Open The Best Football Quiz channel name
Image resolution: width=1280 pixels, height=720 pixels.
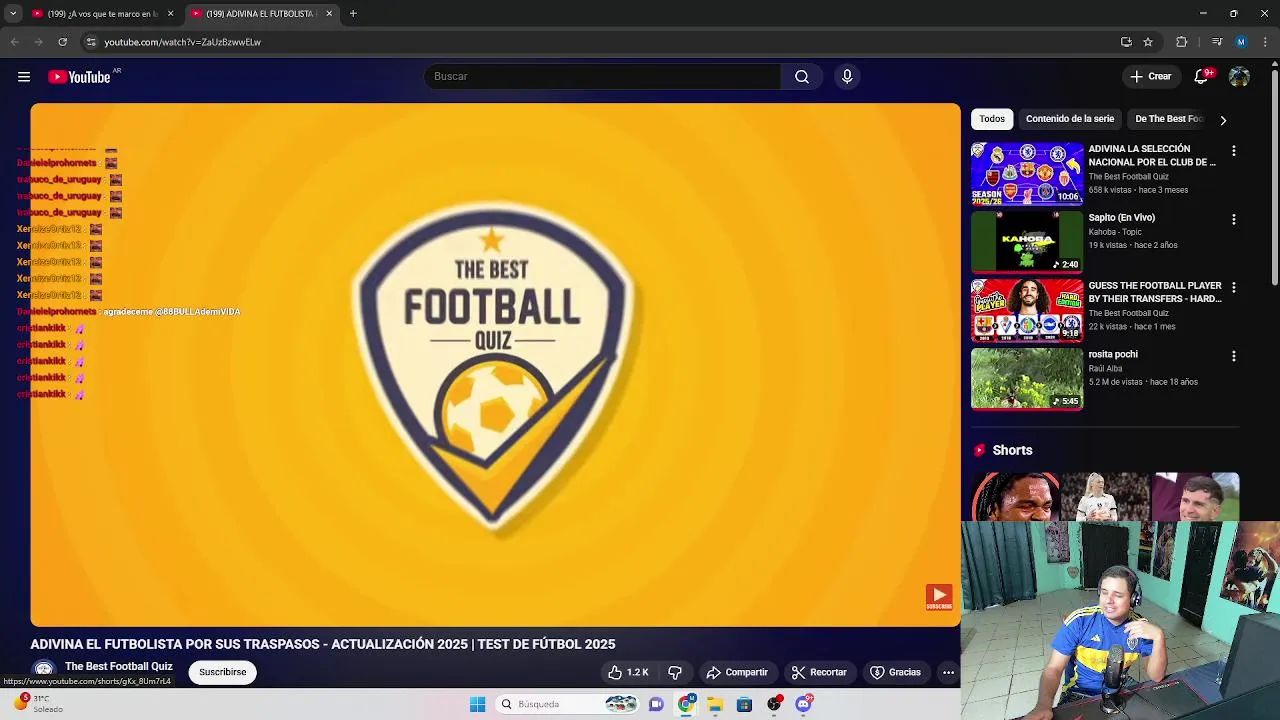click(x=119, y=666)
